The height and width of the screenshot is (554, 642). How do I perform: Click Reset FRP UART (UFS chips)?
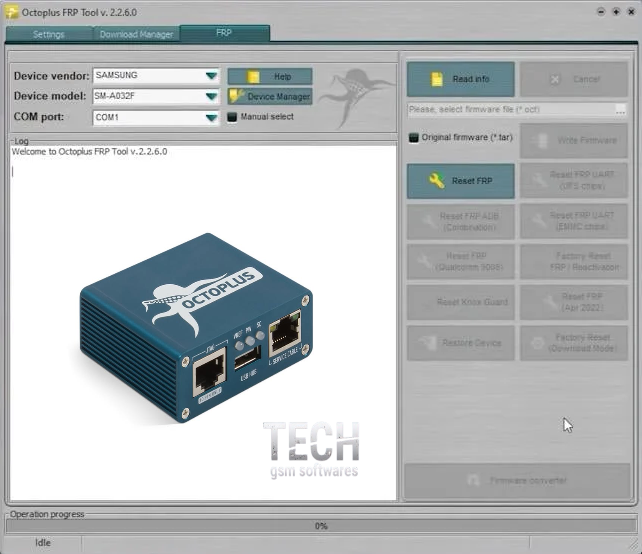click(574, 180)
